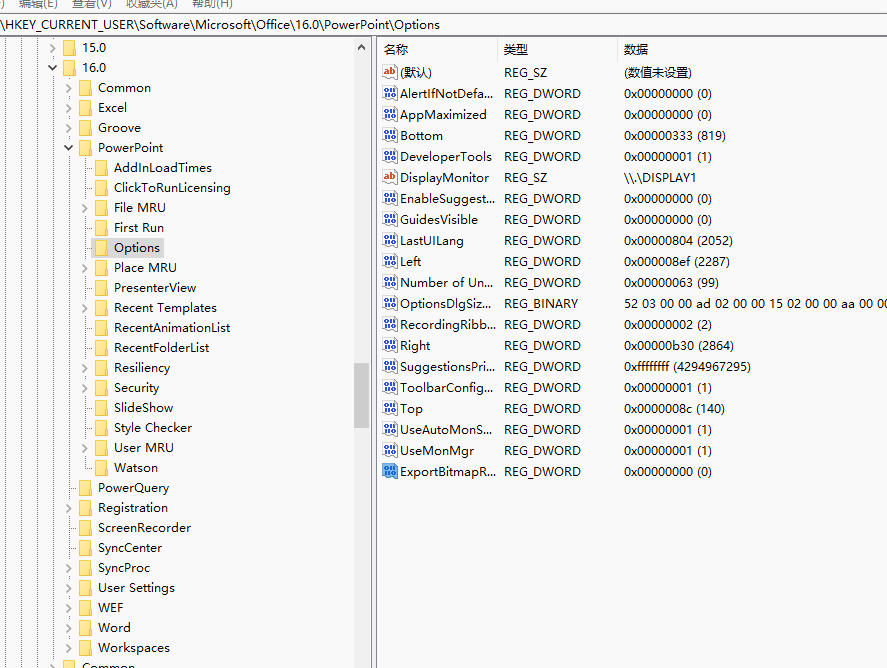Select the EnableSuggest... value name
The height and width of the screenshot is (668, 887).
coord(447,199)
